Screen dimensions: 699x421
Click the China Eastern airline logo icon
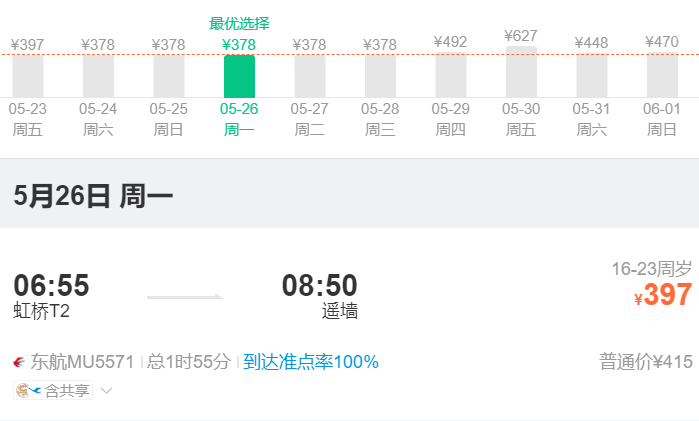point(19,362)
